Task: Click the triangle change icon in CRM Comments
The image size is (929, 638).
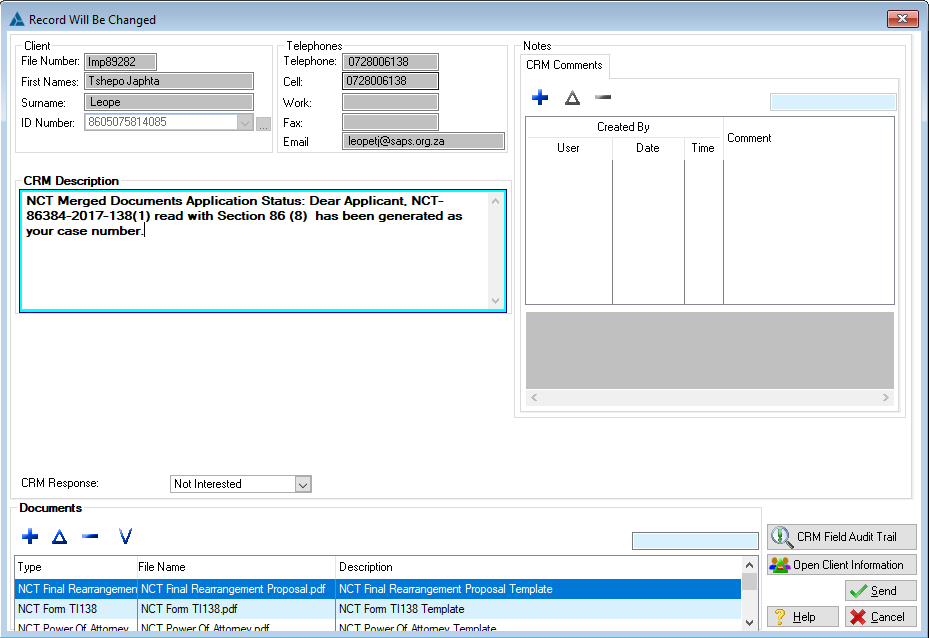Action: [x=572, y=98]
